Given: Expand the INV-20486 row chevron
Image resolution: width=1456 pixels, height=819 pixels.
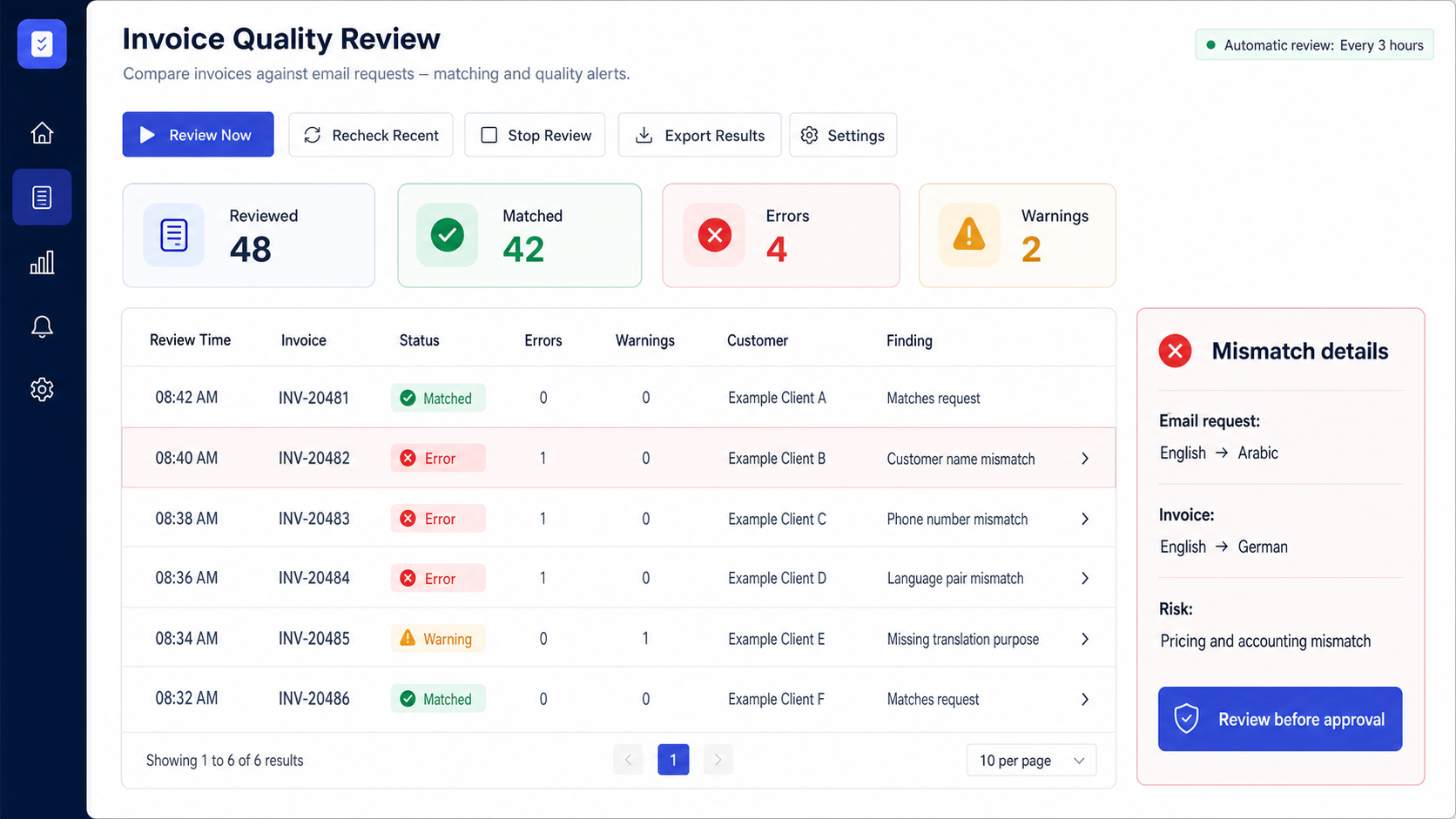Looking at the screenshot, I should point(1085,699).
